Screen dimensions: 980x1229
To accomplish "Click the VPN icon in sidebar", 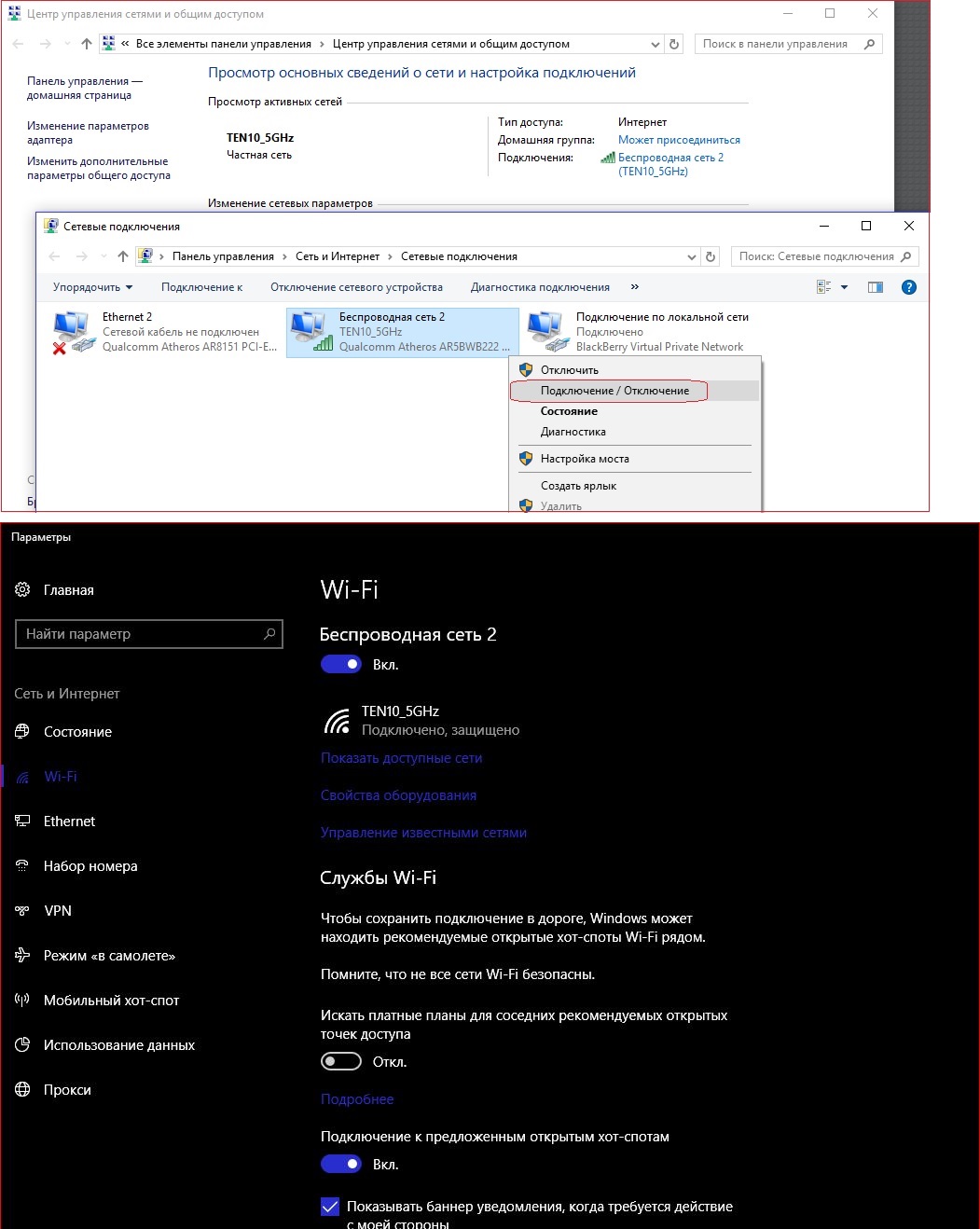I will click(x=22, y=910).
